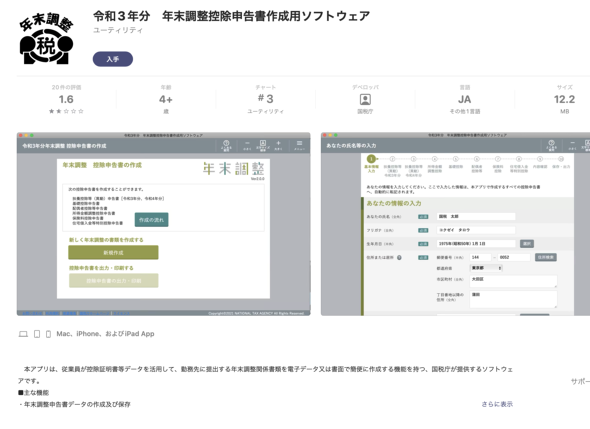Click the first app screenshot thumbnail
Image resolution: width=590 pixels, height=429 pixels.
point(164,224)
